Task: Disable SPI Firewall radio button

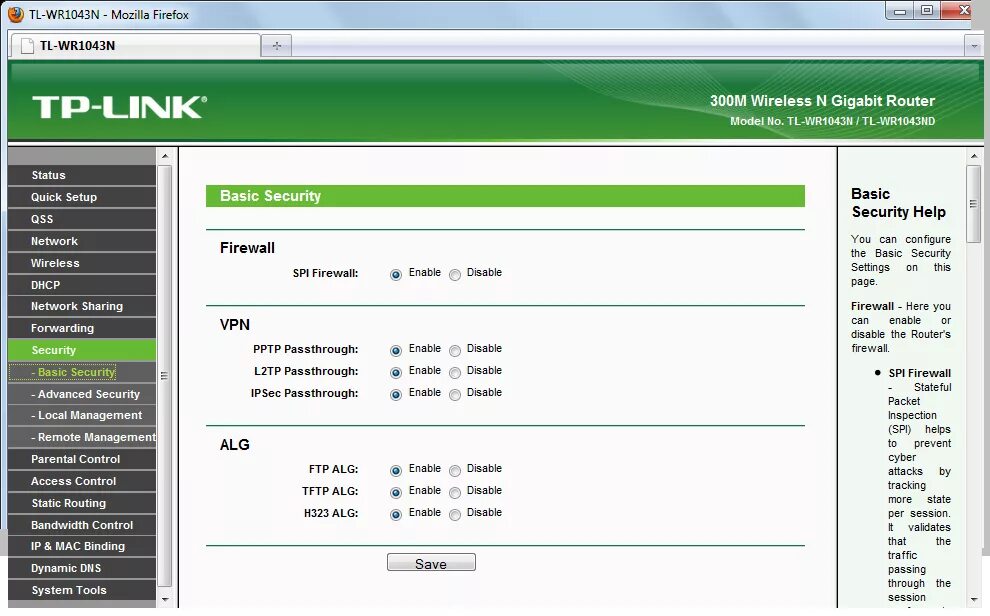Action: click(455, 275)
